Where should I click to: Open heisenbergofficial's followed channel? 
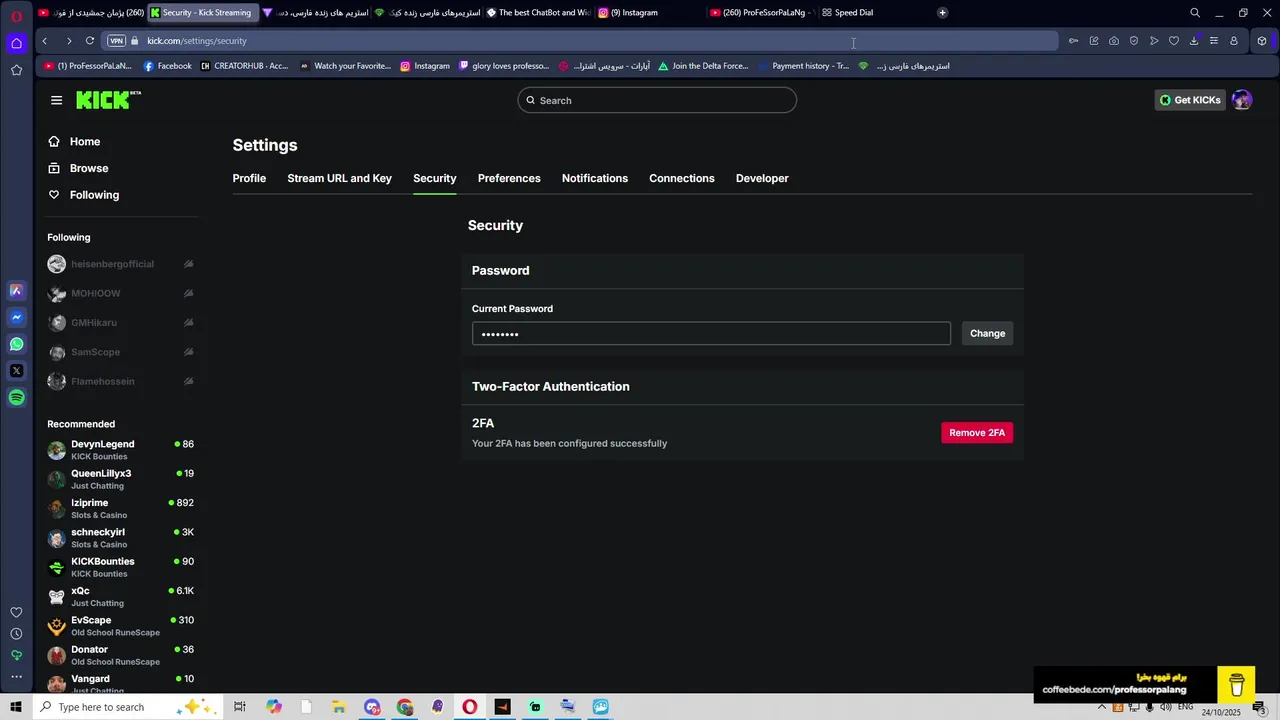tap(120, 264)
